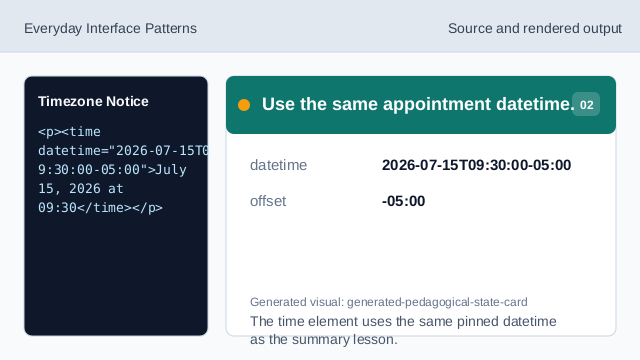Click the code line '15, 2026 at'
The image size is (640, 360).
pos(81,189)
